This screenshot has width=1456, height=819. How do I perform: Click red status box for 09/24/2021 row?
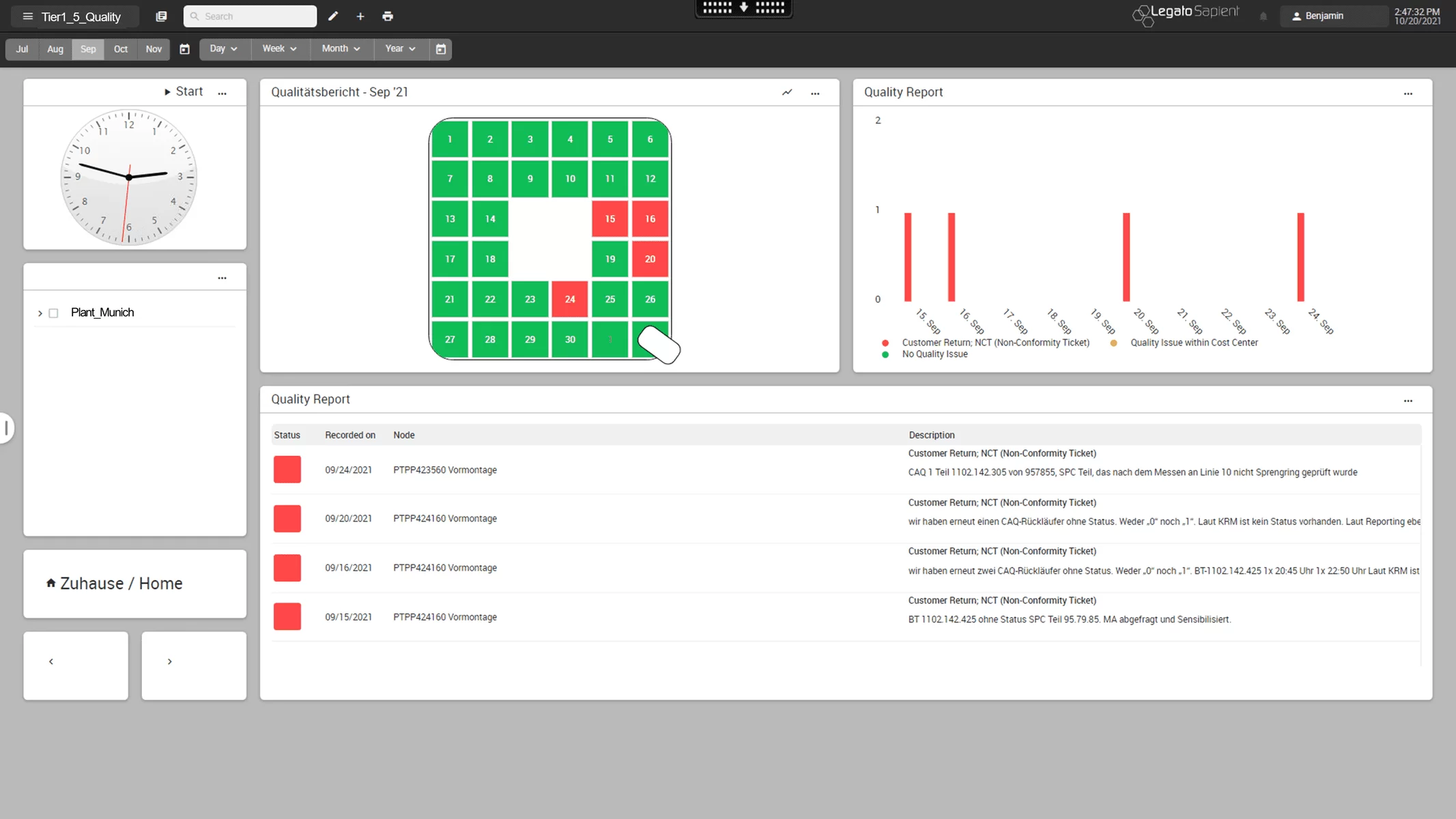pos(287,470)
